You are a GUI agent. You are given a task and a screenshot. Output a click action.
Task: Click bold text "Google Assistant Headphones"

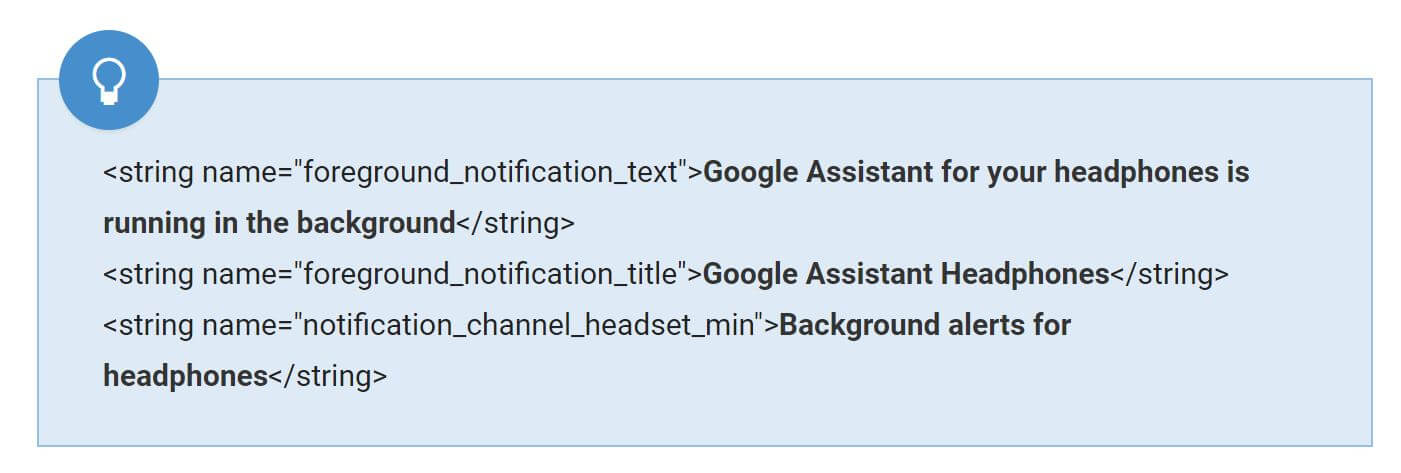pos(906,274)
